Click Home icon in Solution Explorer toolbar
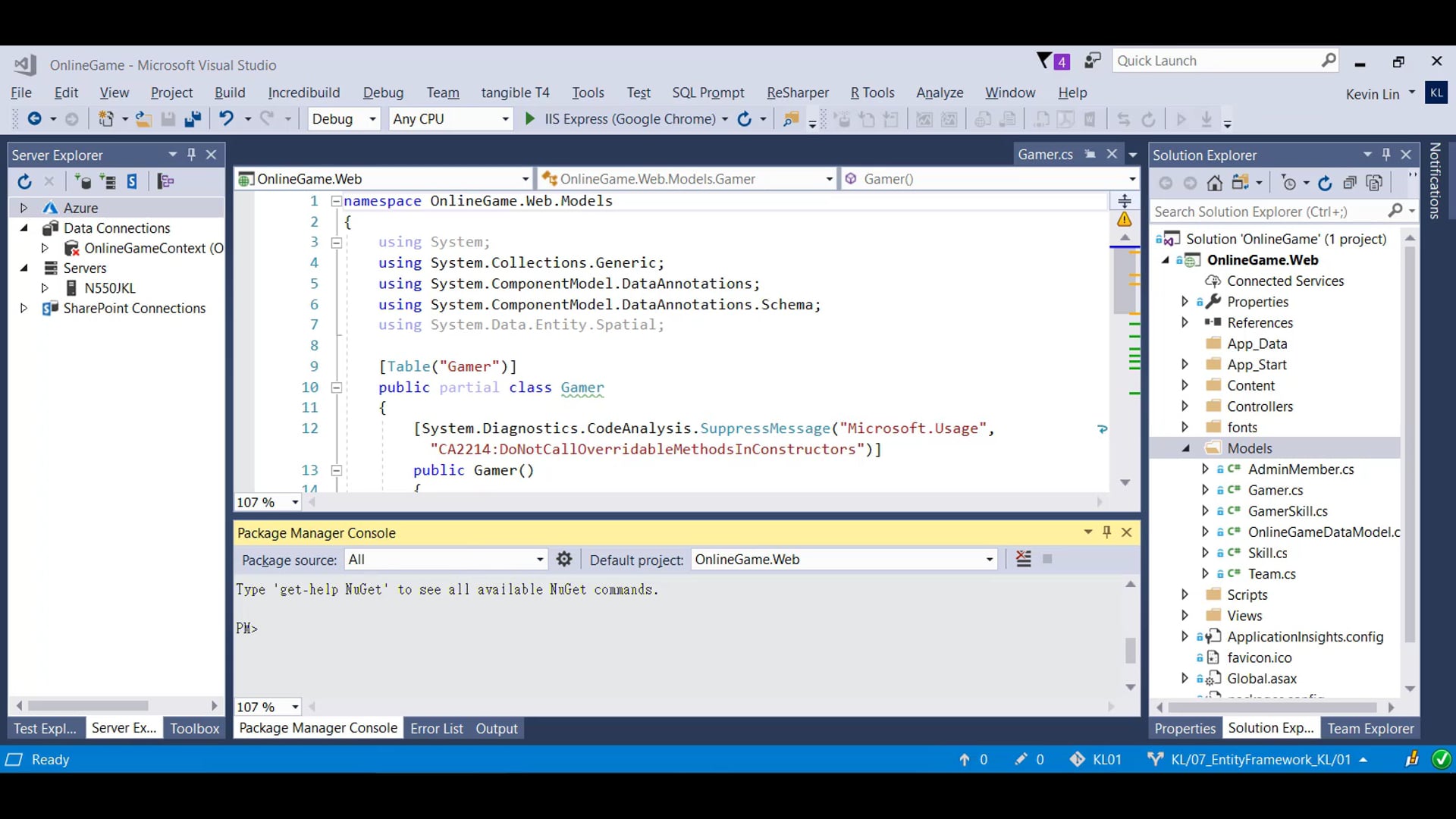 click(1215, 183)
